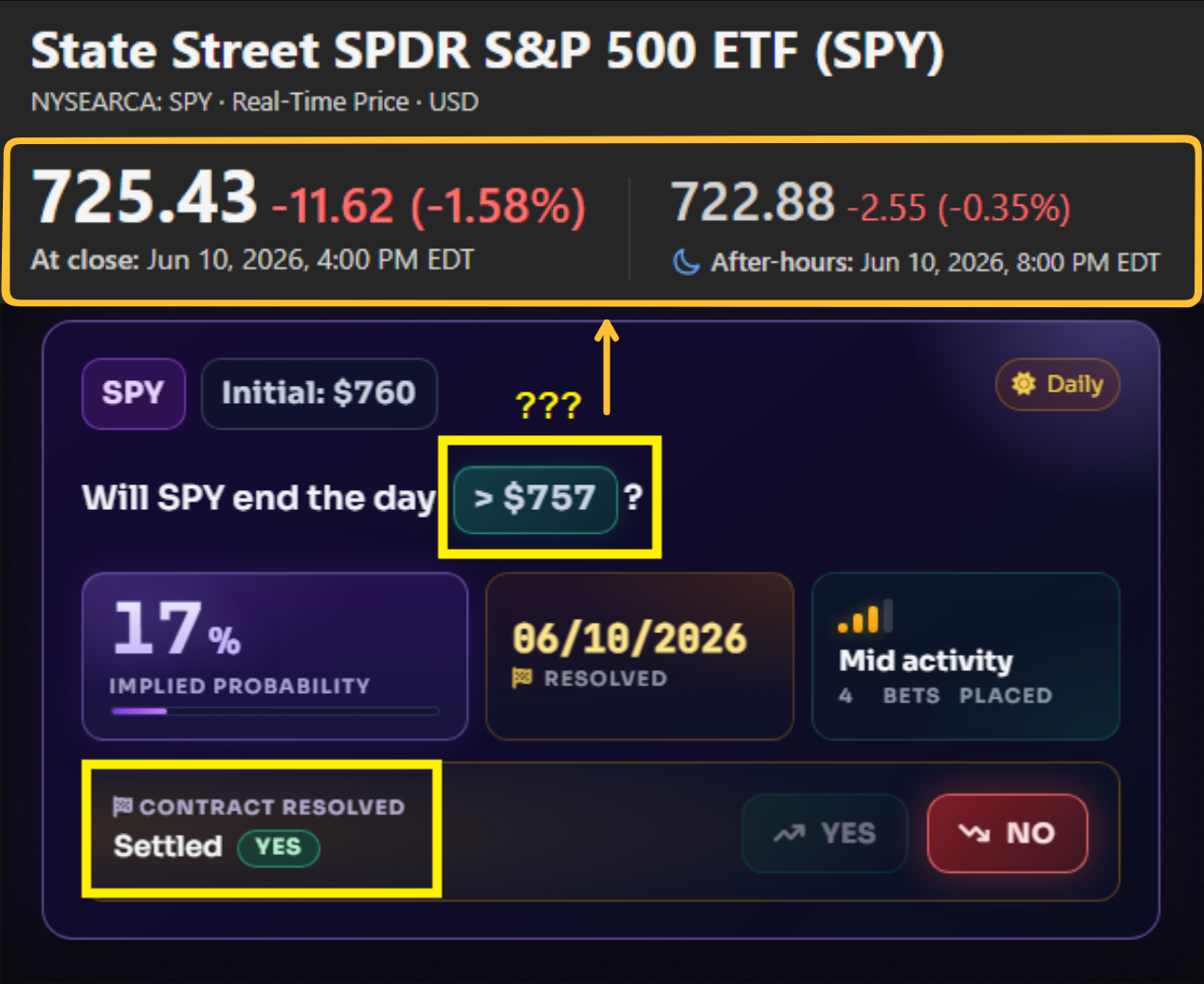Click the 725.43 closing price
The height and width of the screenshot is (984, 1204).
tap(145, 198)
